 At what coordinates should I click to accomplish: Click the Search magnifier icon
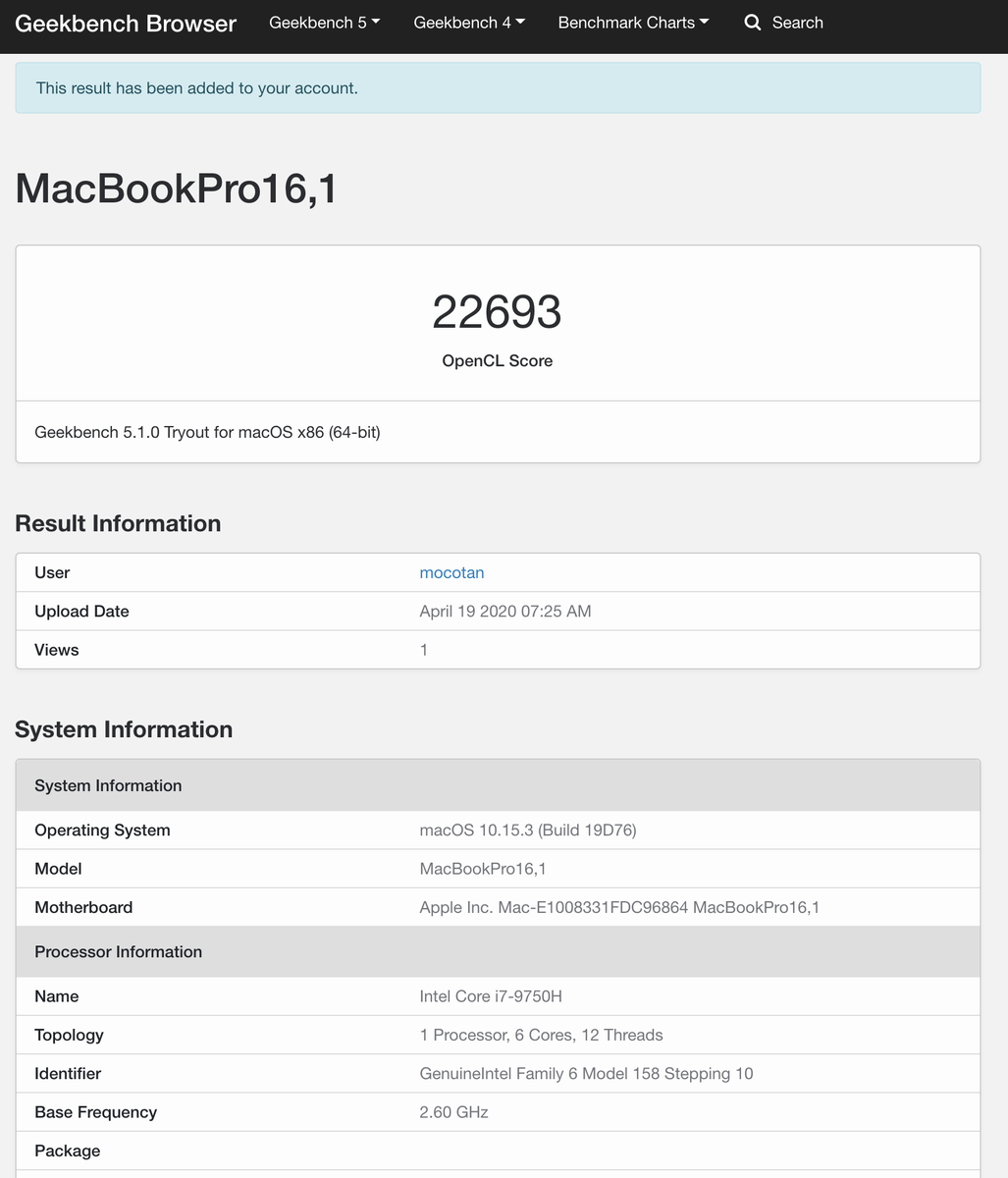(x=753, y=23)
